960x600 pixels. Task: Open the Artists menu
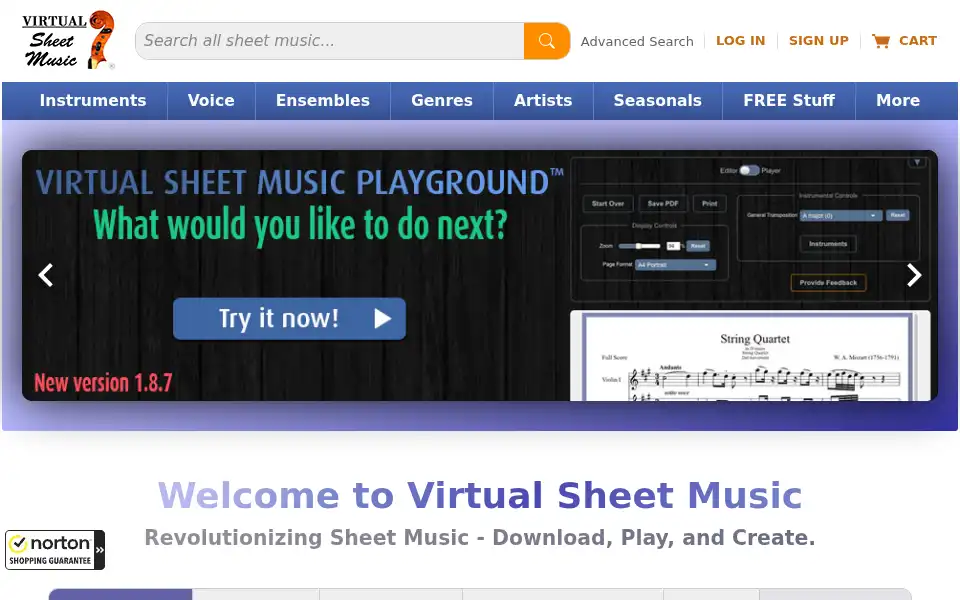(x=543, y=100)
